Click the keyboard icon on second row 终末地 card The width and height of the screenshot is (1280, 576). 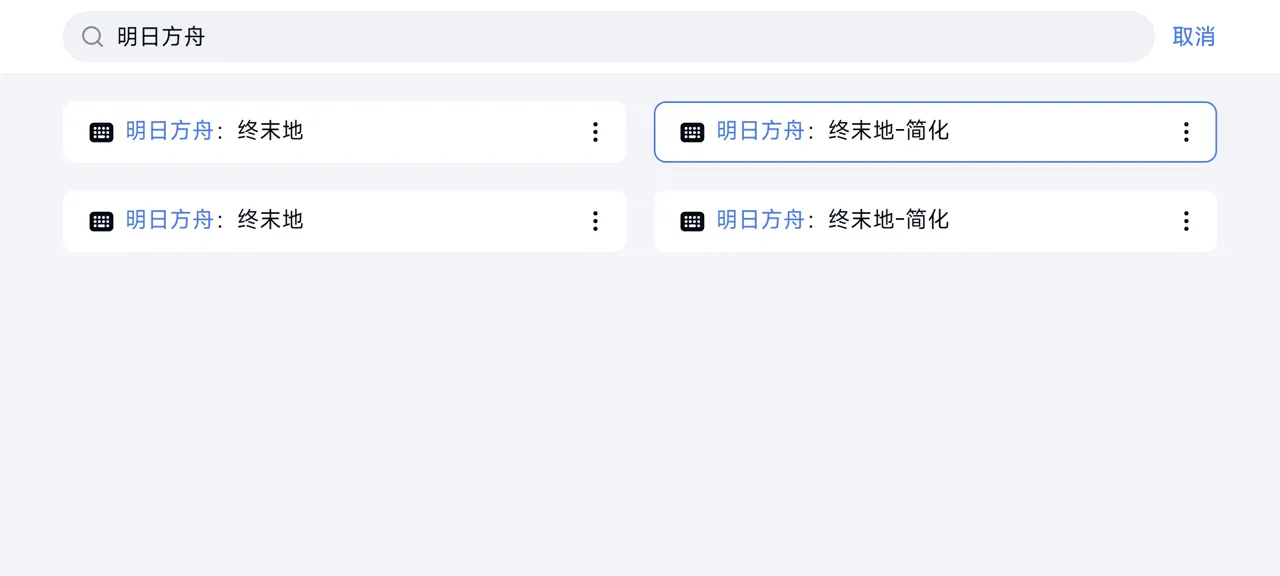click(101, 220)
